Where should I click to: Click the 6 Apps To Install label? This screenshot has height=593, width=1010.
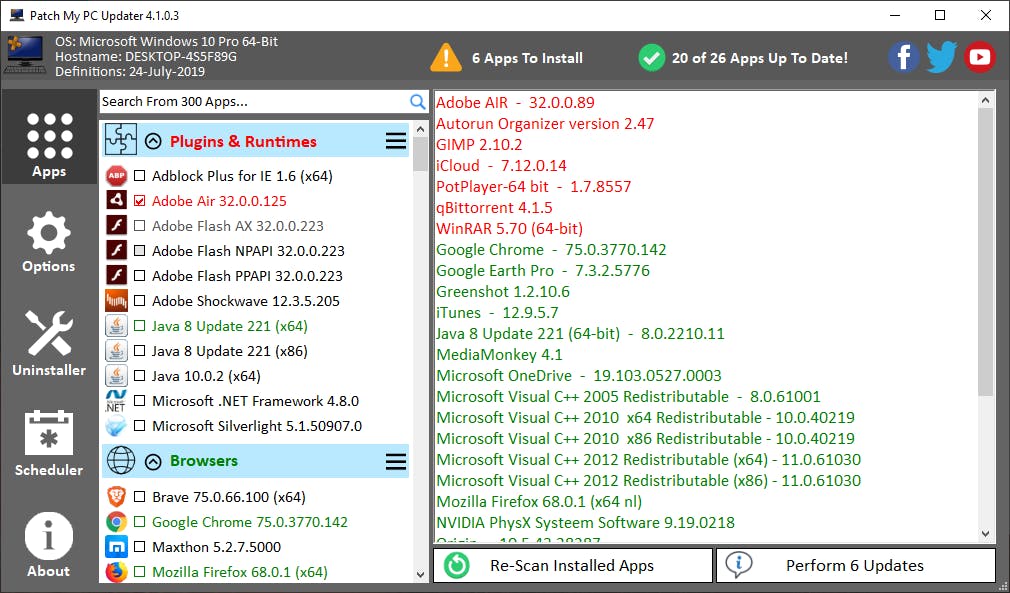[x=527, y=58]
